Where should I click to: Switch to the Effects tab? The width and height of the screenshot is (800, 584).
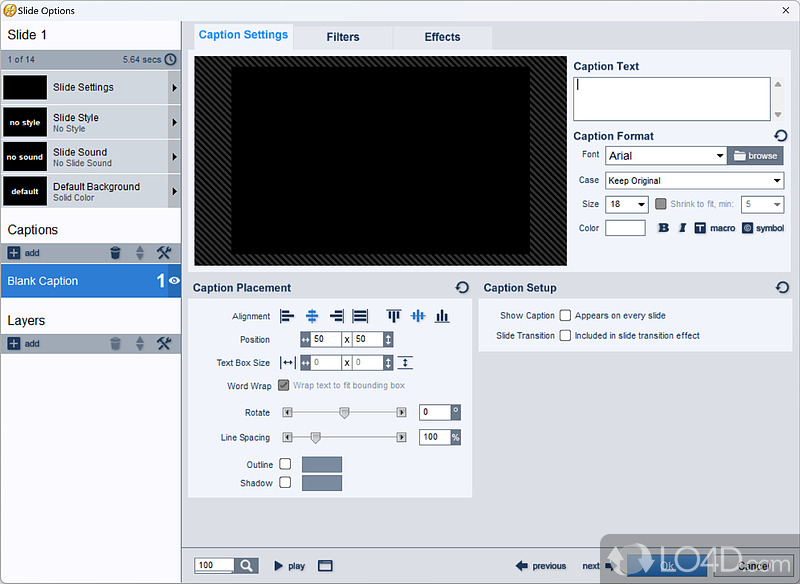(442, 37)
